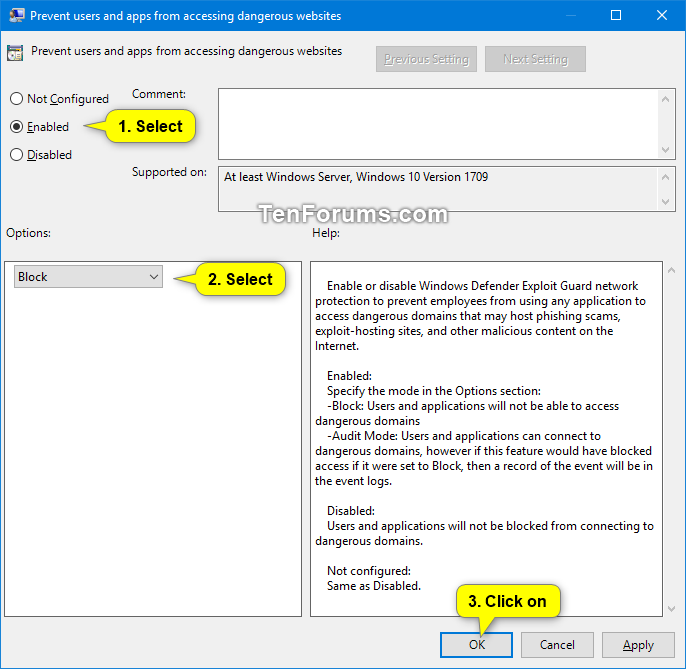The width and height of the screenshot is (686, 669).
Task: Click the Next Setting button
Action: pos(535,59)
